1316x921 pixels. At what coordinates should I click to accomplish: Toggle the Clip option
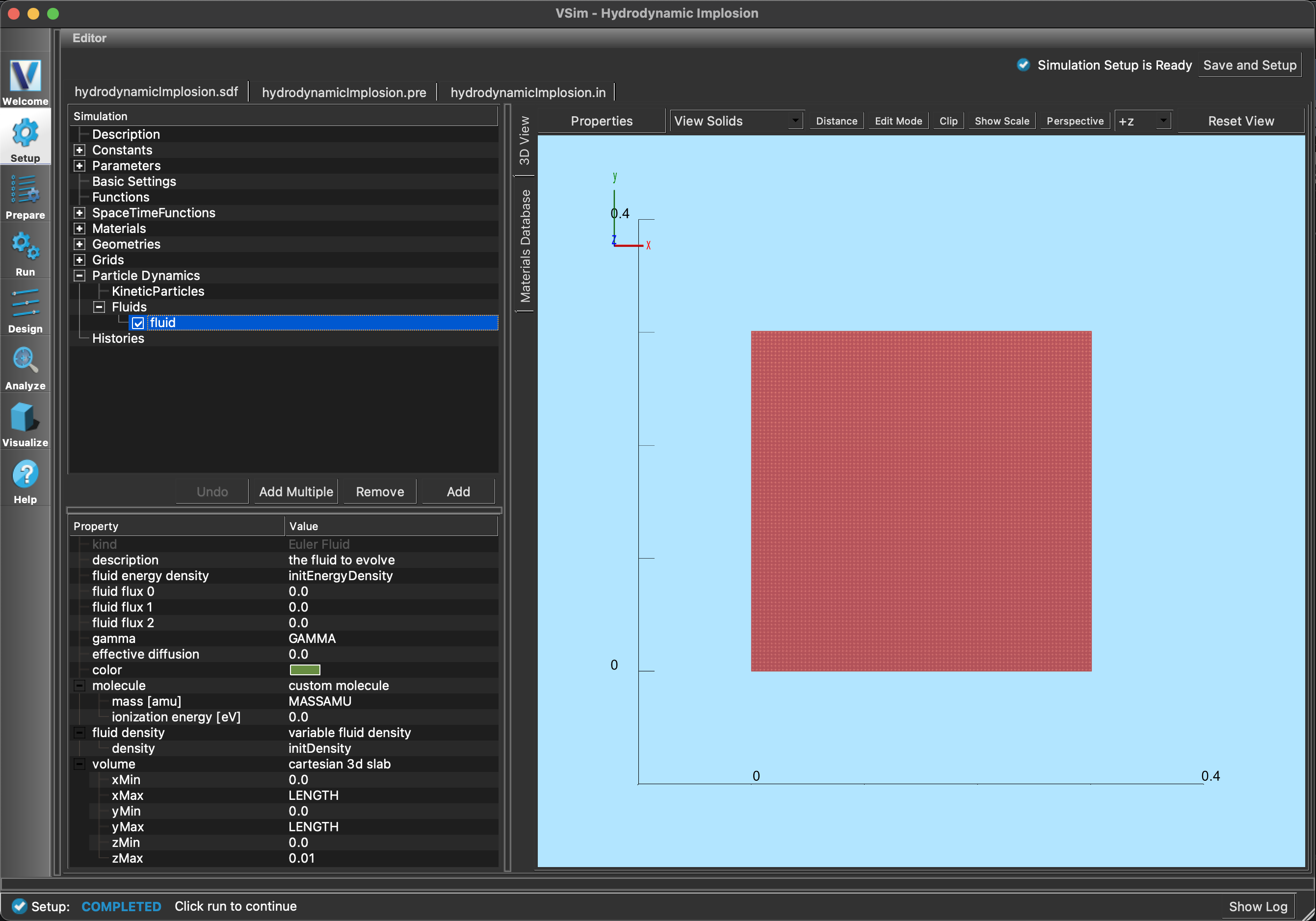pyautogui.click(x=948, y=121)
